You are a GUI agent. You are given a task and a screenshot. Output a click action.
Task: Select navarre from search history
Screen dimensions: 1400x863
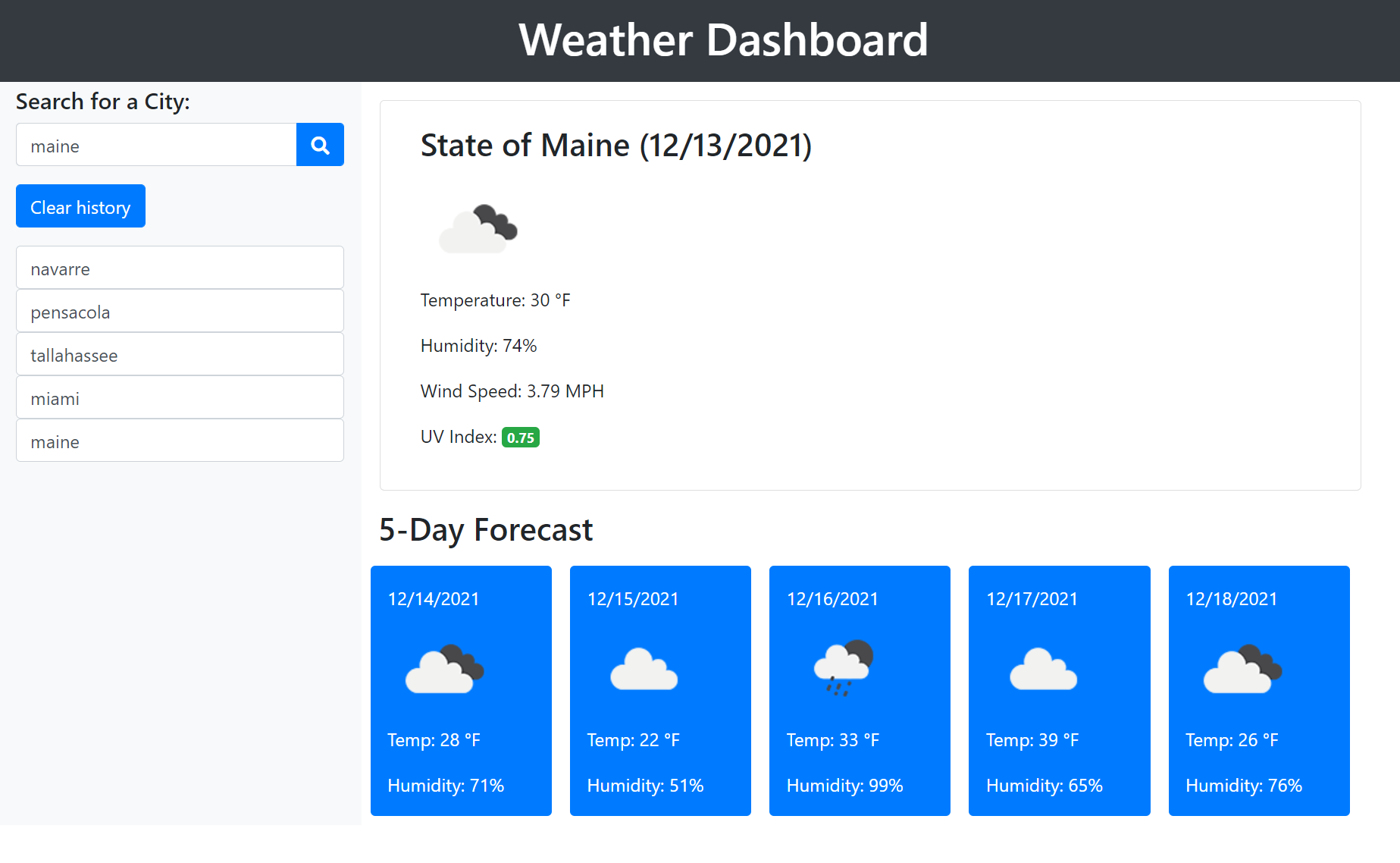pyautogui.click(x=180, y=268)
